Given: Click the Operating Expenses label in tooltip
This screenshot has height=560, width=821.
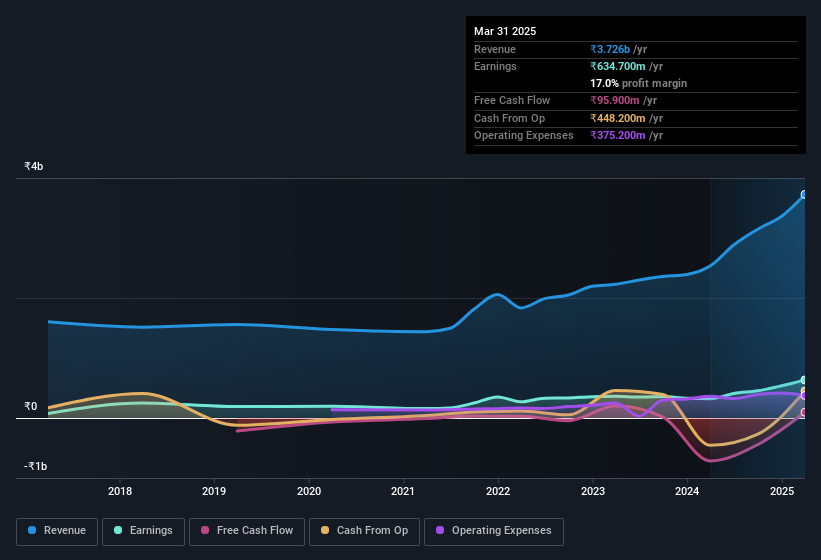Looking at the screenshot, I should point(524,136).
